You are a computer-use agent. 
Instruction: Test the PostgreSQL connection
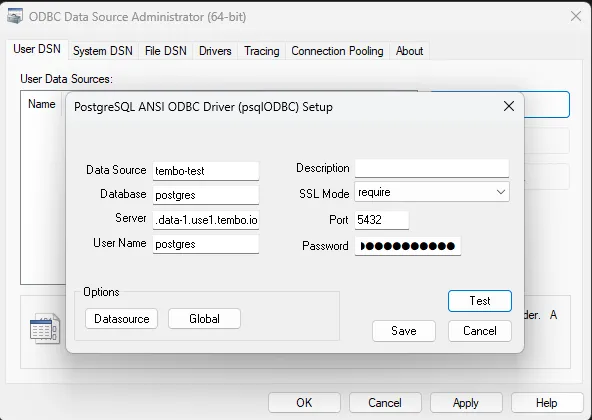480,301
